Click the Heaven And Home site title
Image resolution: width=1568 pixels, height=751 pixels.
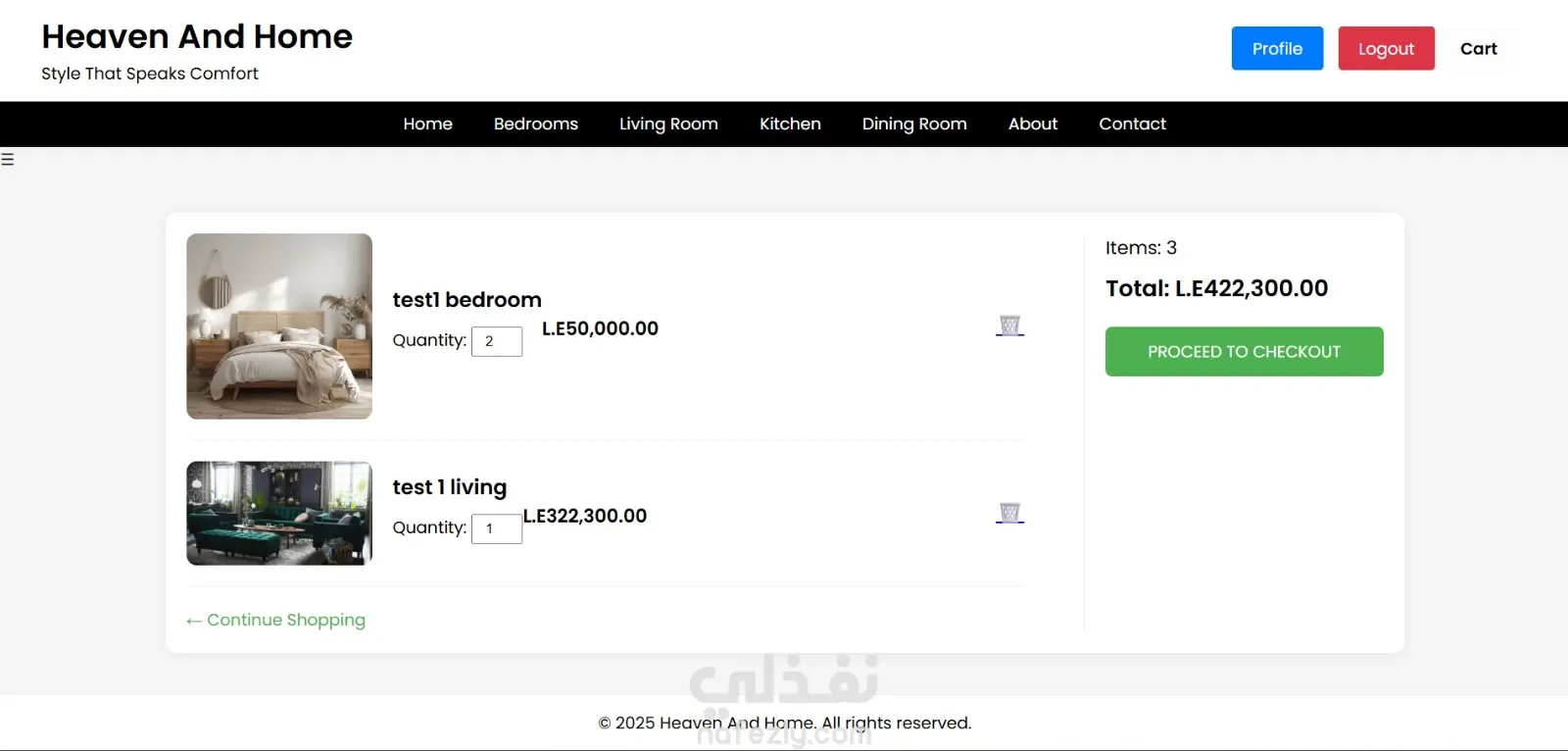(x=197, y=37)
